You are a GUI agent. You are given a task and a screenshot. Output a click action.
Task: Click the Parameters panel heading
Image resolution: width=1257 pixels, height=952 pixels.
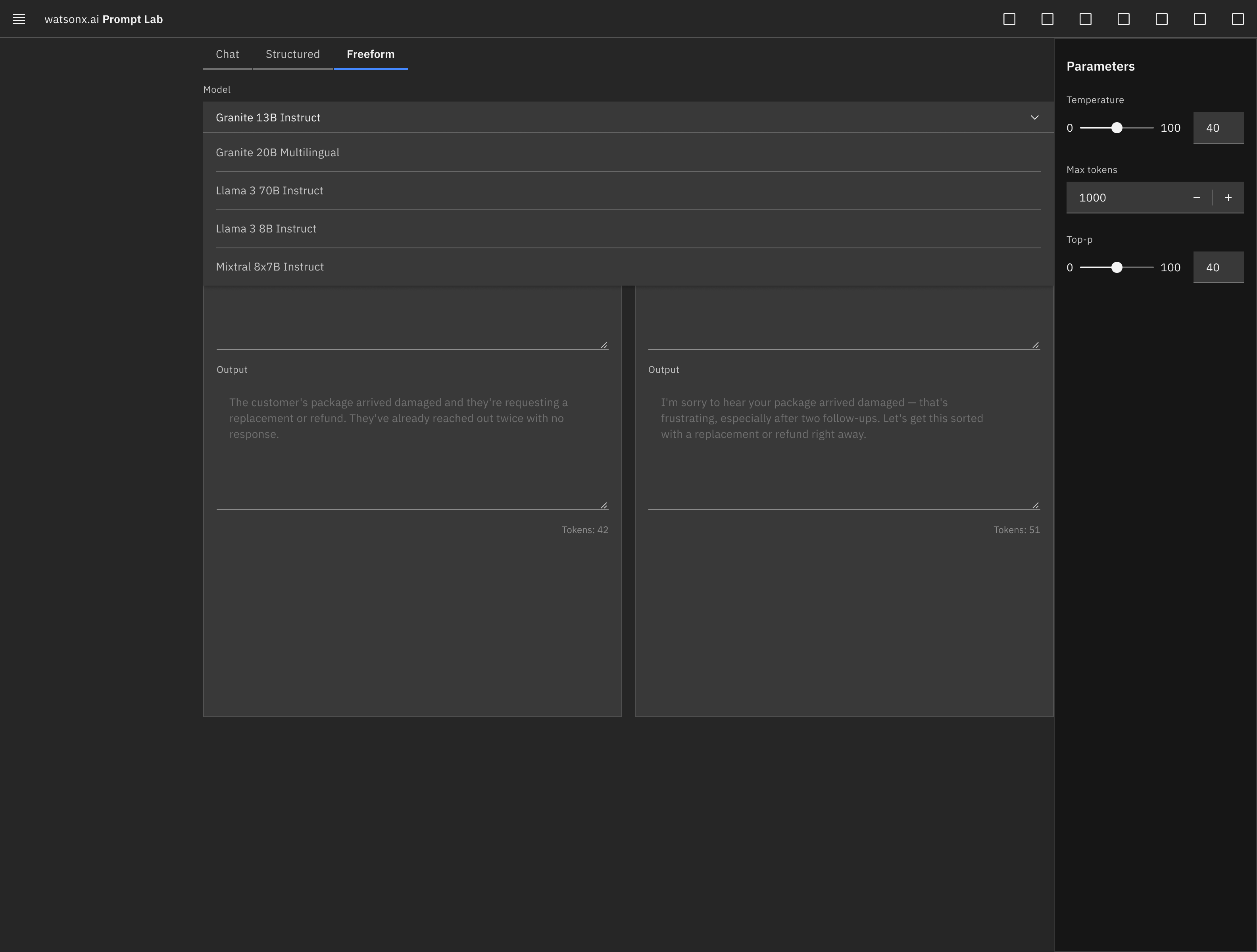1100,67
